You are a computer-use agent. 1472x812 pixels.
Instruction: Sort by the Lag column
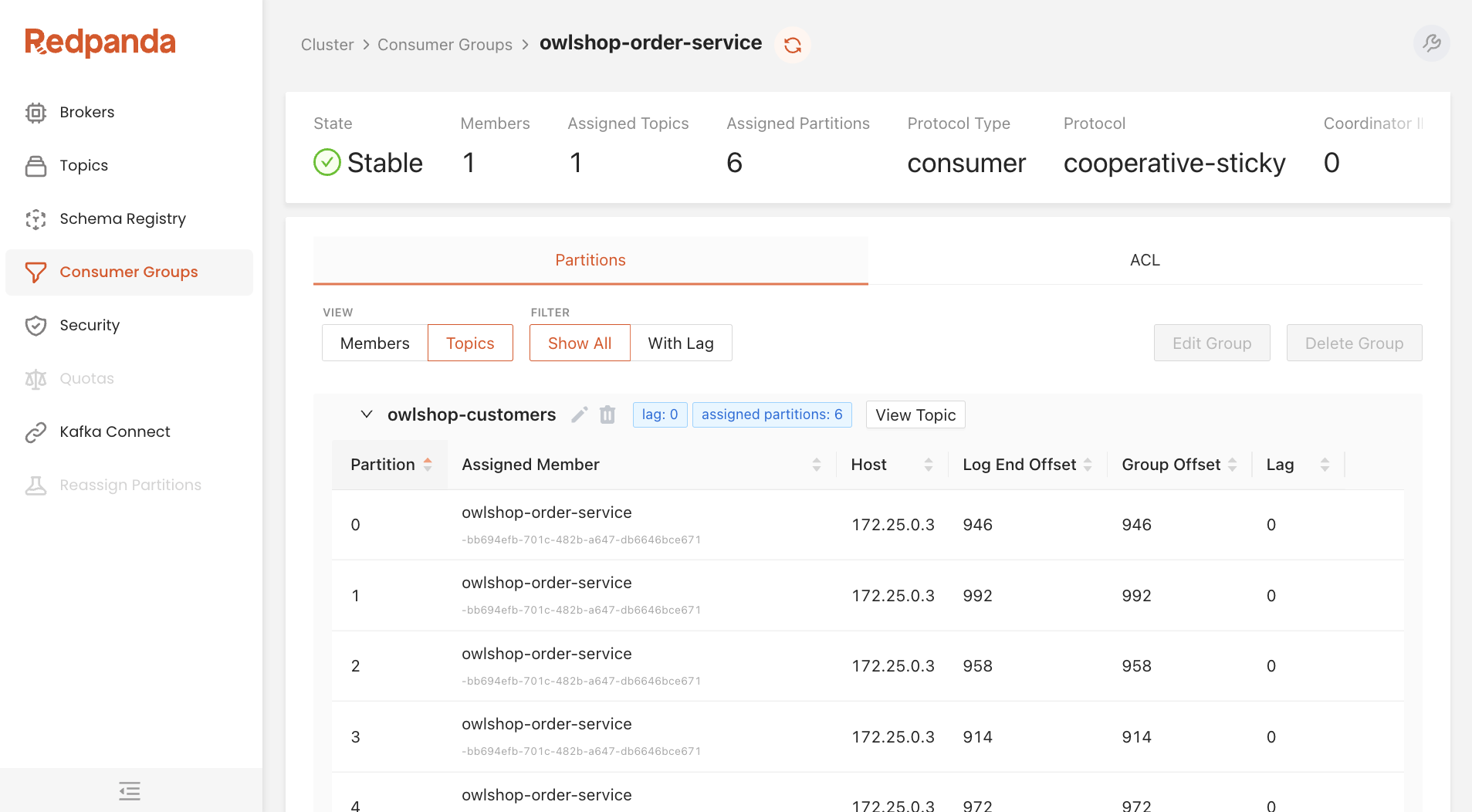click(1298, 465)
